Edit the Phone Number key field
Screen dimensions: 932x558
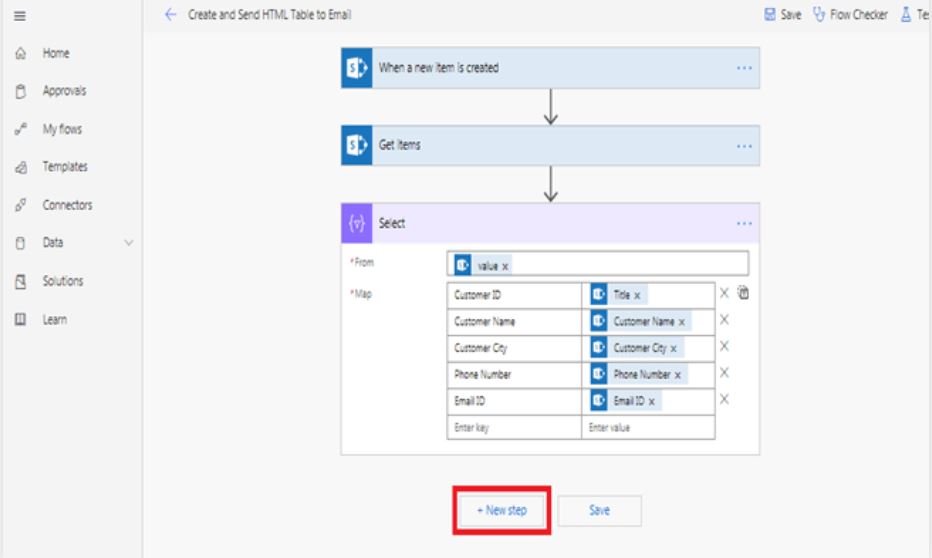(x=514, y=374)
